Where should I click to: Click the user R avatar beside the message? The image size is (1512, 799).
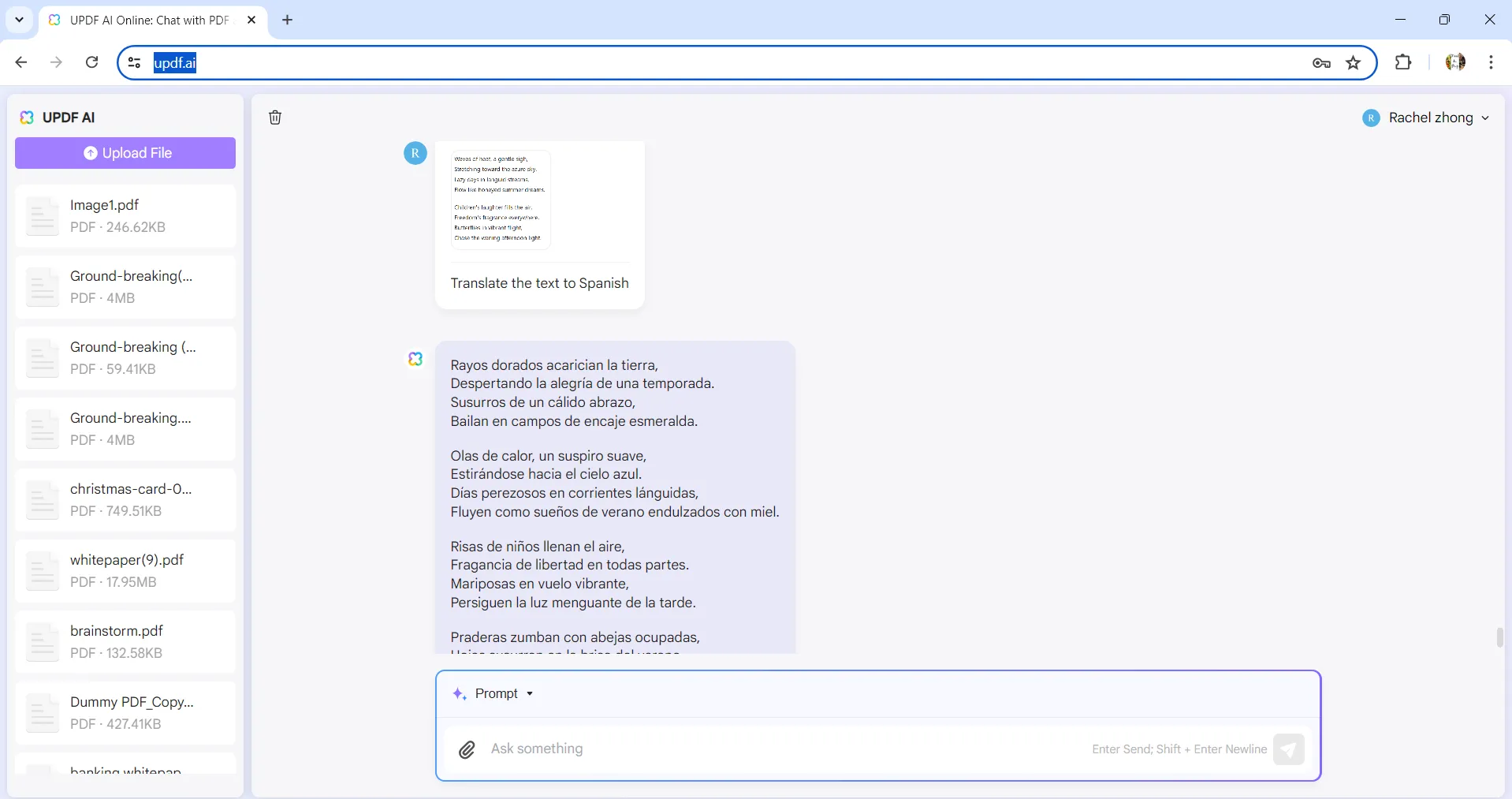click(415, 153)
